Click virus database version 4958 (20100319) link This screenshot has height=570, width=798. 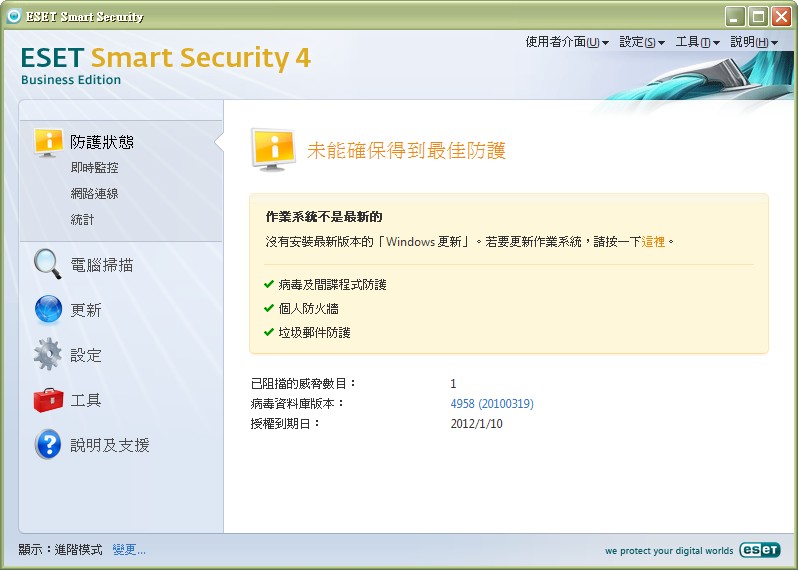point(491,403)
